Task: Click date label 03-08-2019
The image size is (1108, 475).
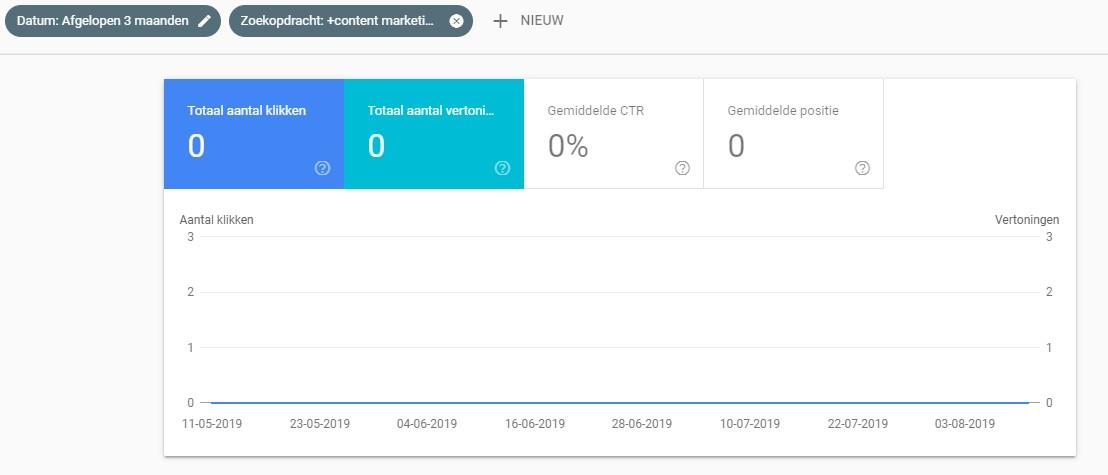Action: tap(965, 424)
